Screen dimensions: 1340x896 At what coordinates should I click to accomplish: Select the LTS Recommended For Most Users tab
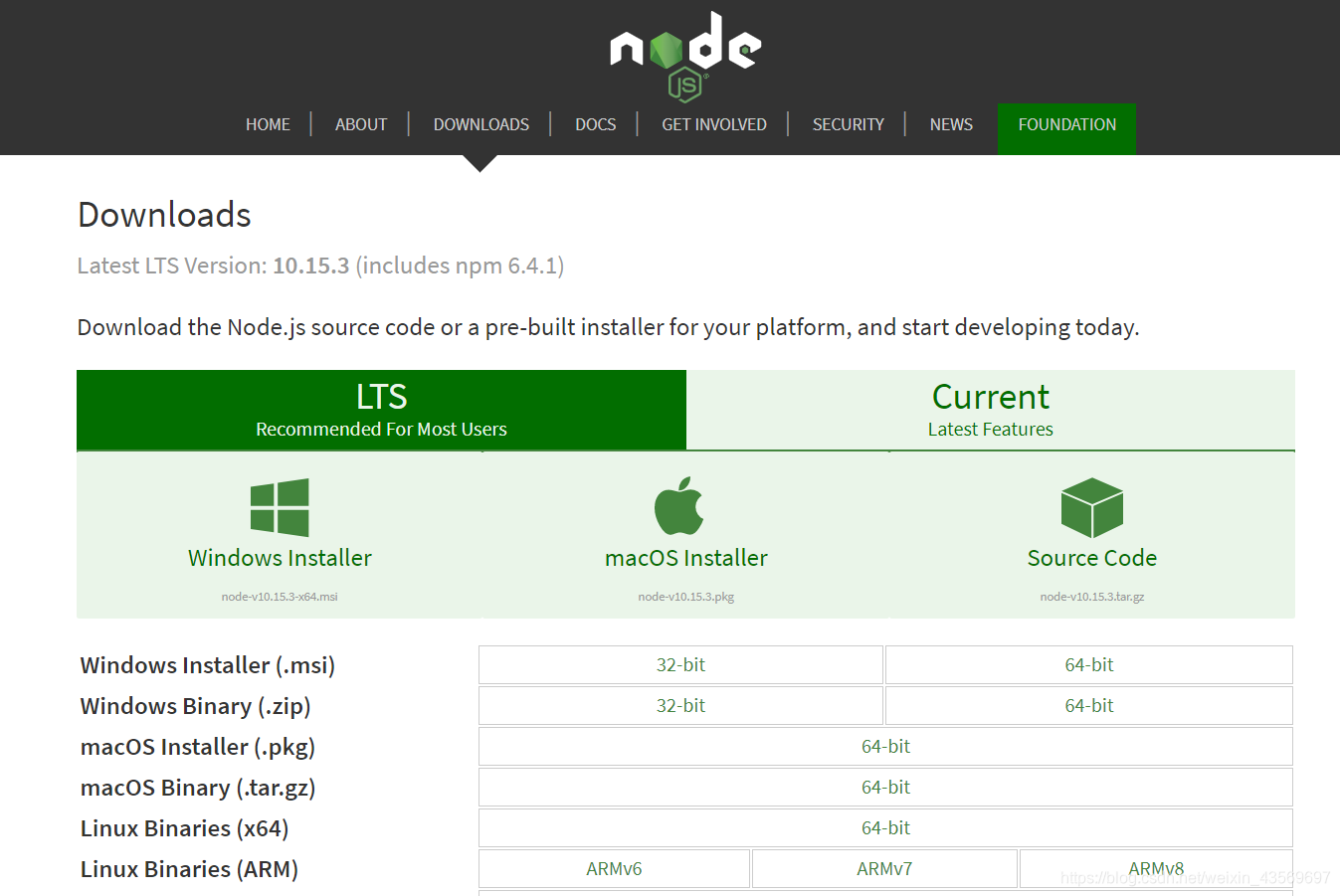tap(381, 410)
